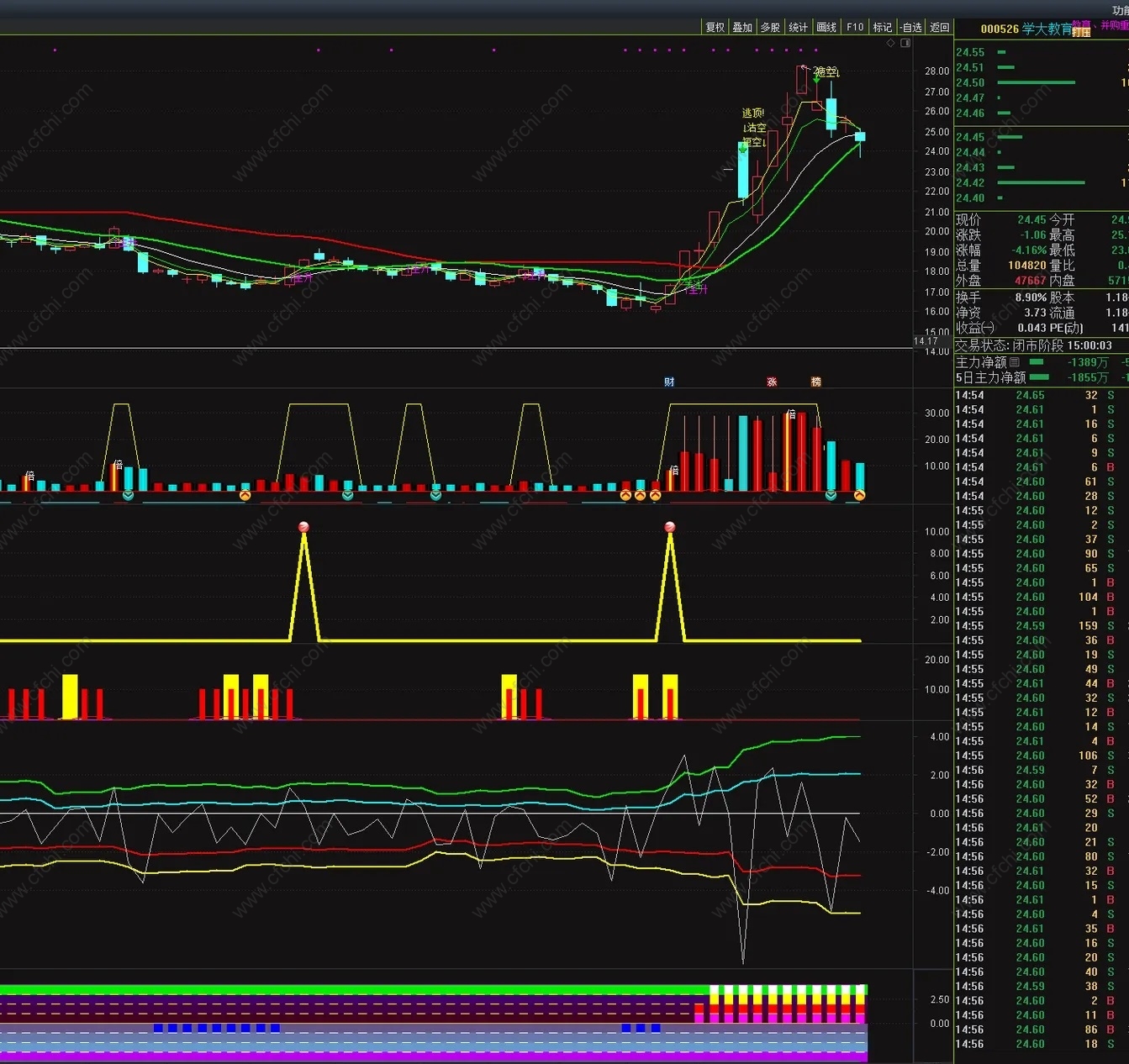Toggle 自选 watchlist for this stock

911,27
